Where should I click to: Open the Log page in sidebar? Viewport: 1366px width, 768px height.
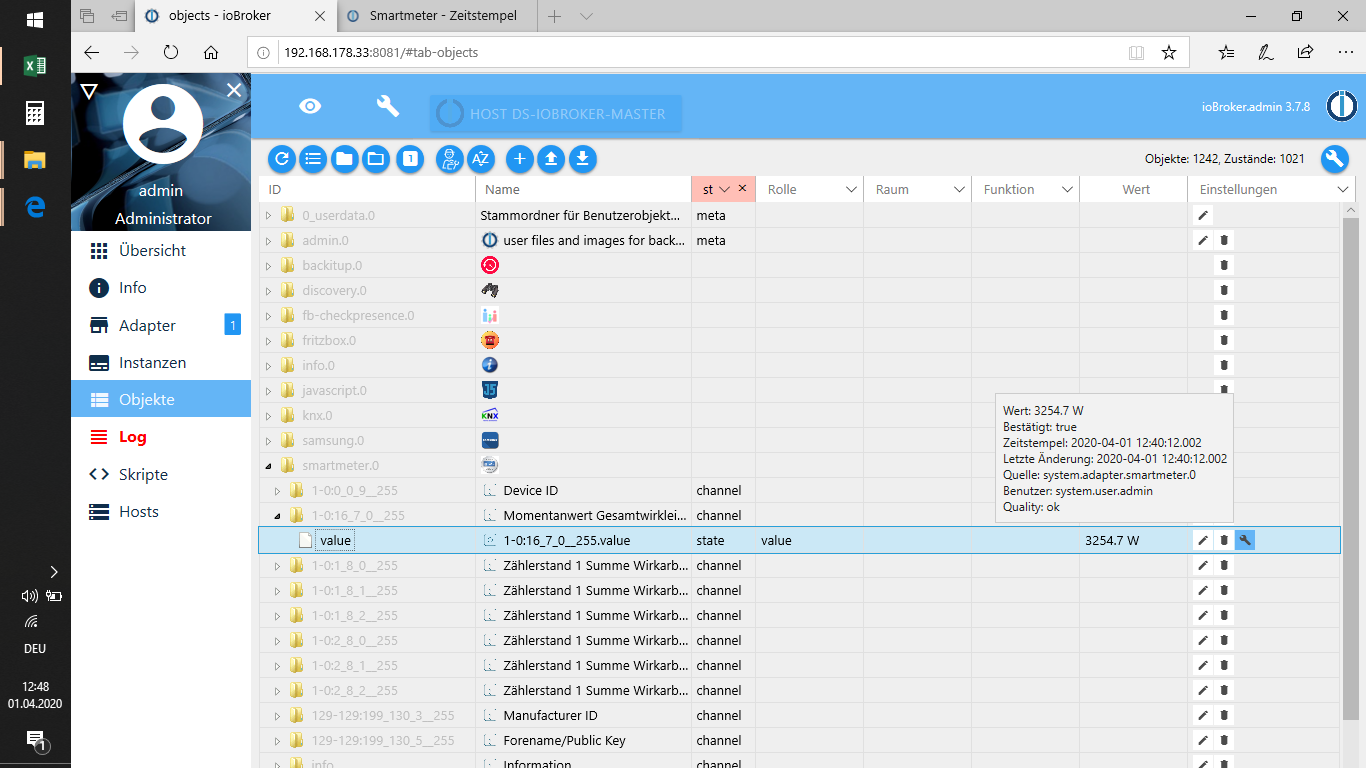(161, 437)
